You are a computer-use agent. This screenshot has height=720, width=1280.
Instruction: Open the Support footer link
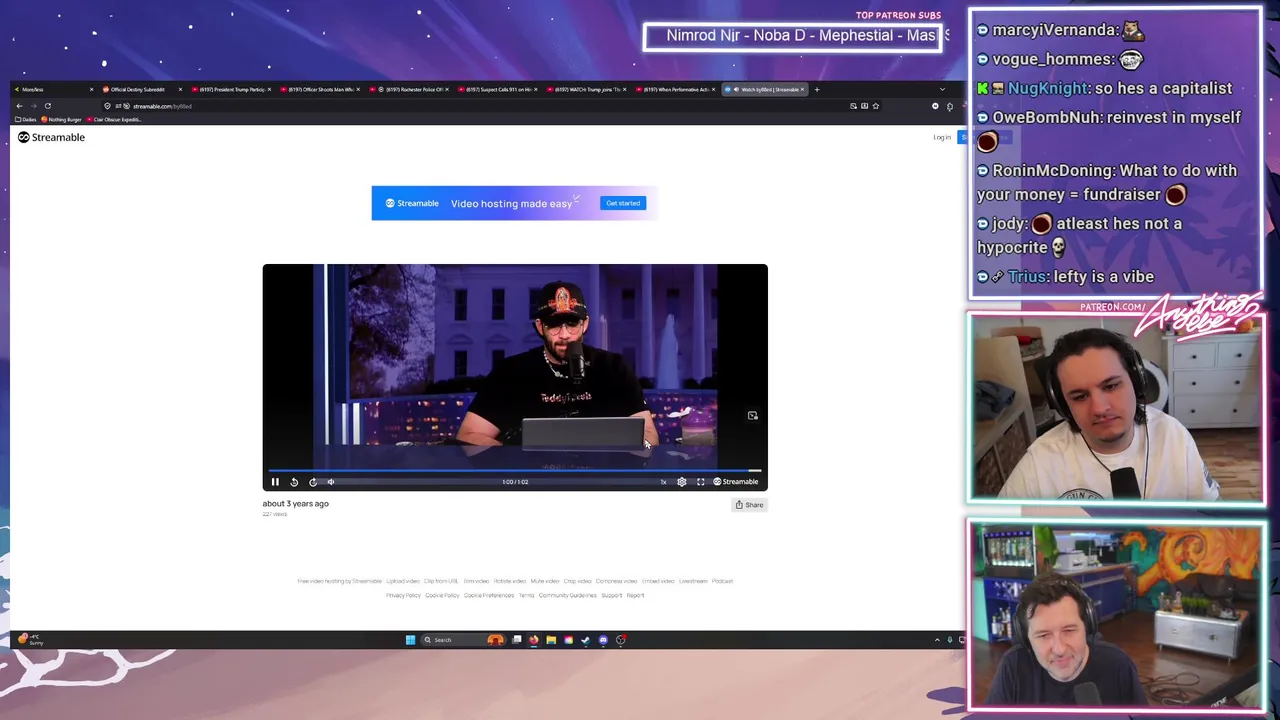click(612, 595)
